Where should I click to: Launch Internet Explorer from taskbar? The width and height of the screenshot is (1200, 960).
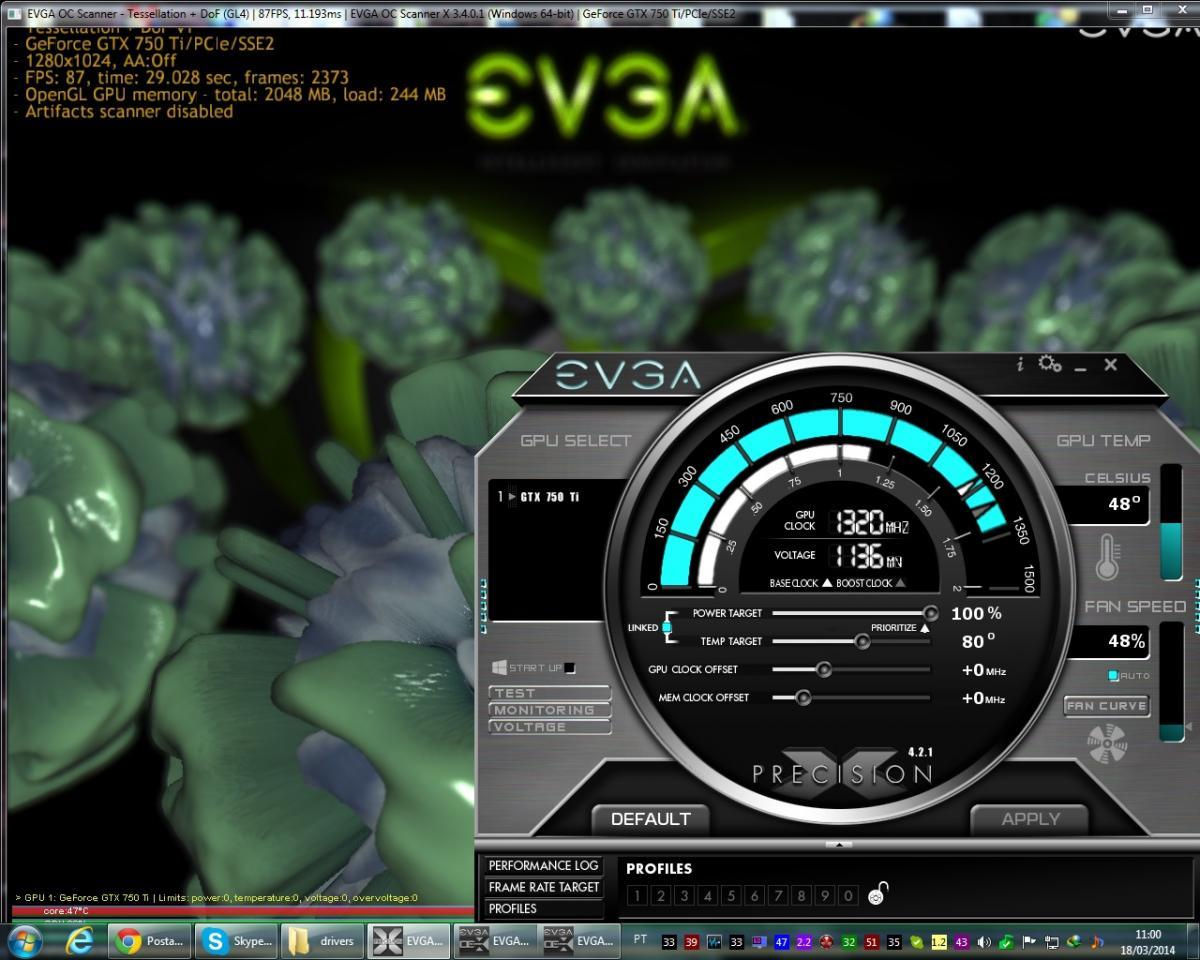[79, 941]
